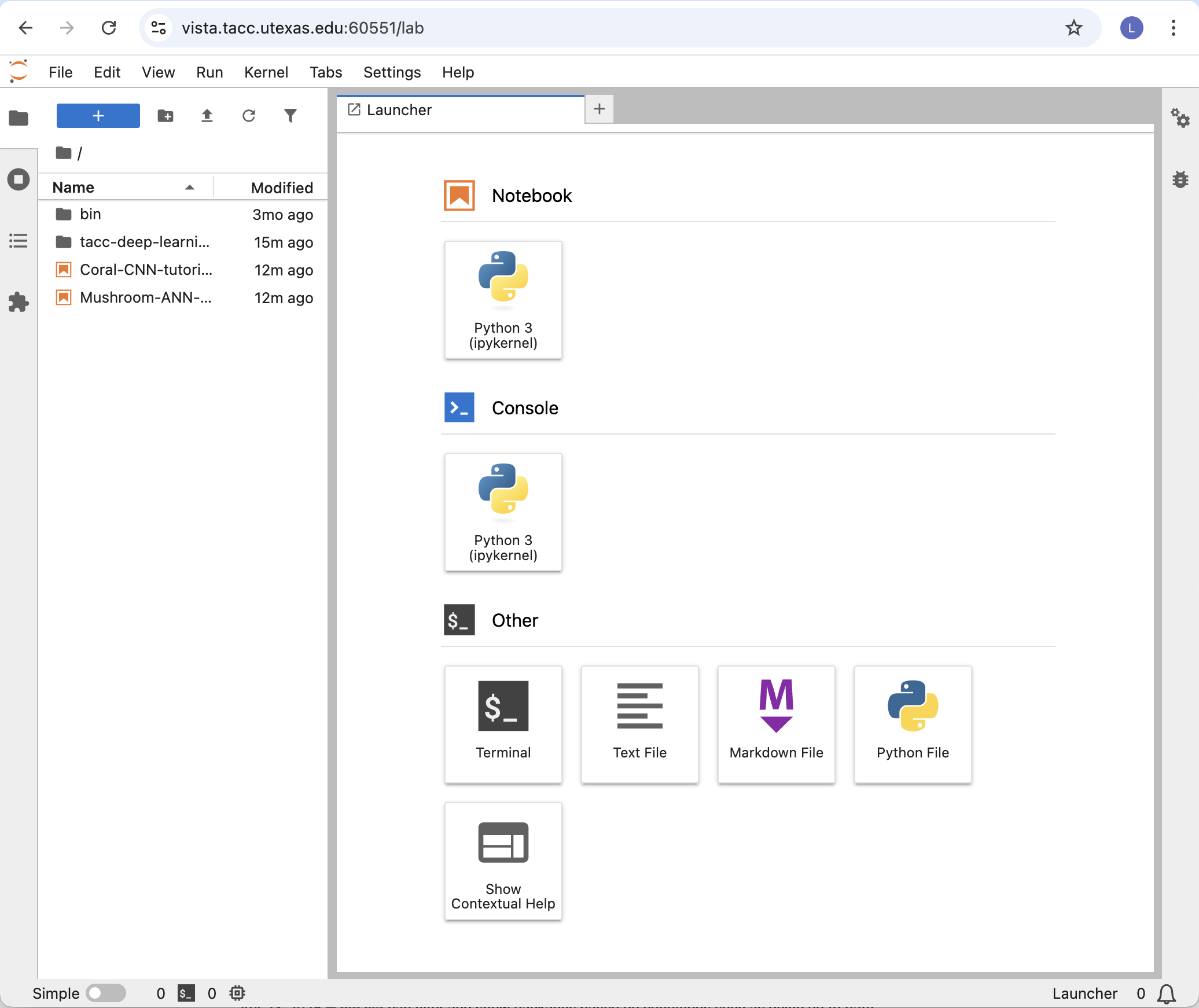The width and height of the screenshot is (1199, 1008).
Task: Open the Chrome profile avatar L
Action: point(1131,28)
